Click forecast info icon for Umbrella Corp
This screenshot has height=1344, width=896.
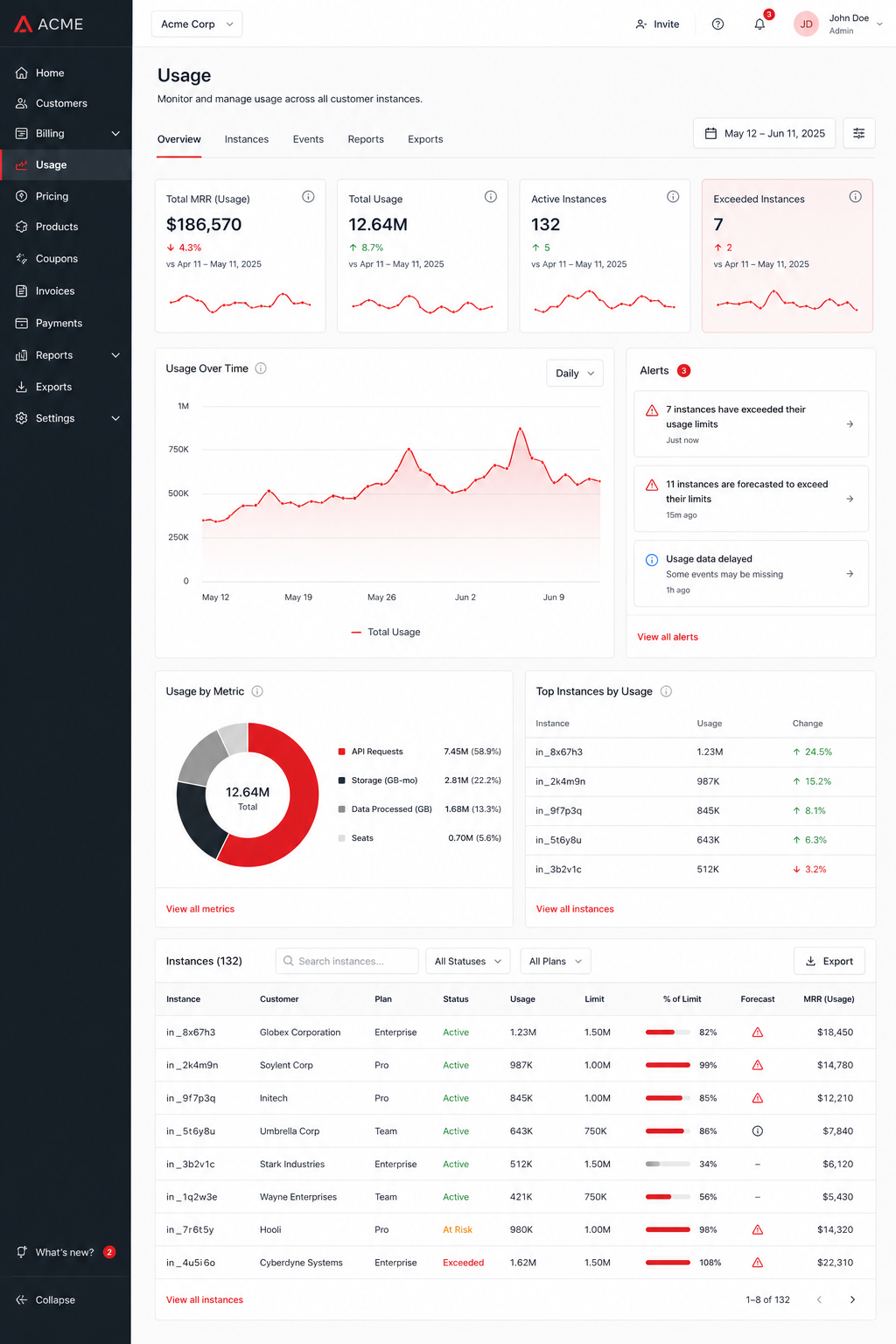pyautogui.click(x=758, y=1131)
